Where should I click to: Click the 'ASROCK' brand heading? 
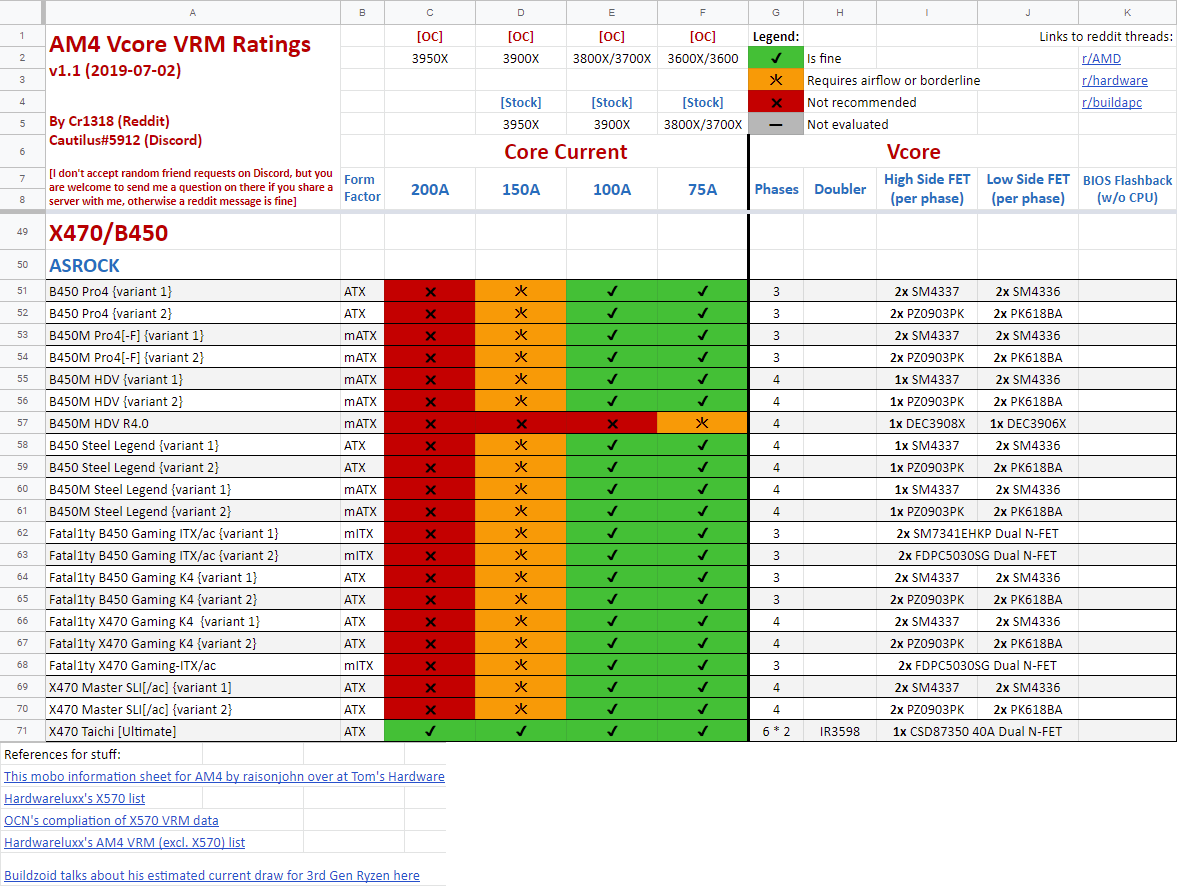pos(84,266)
